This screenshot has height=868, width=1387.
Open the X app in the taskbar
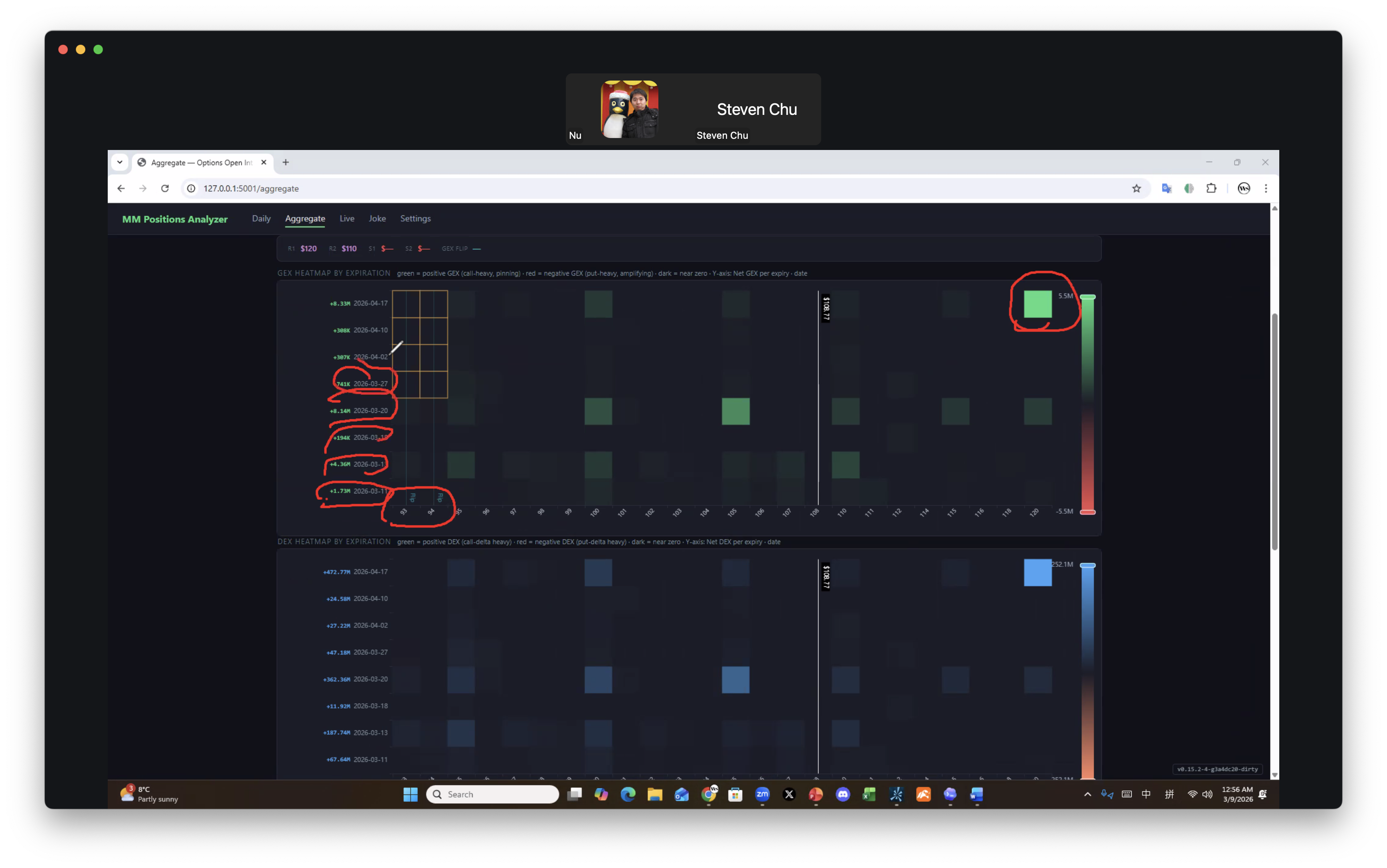click(x=789, y=794)
